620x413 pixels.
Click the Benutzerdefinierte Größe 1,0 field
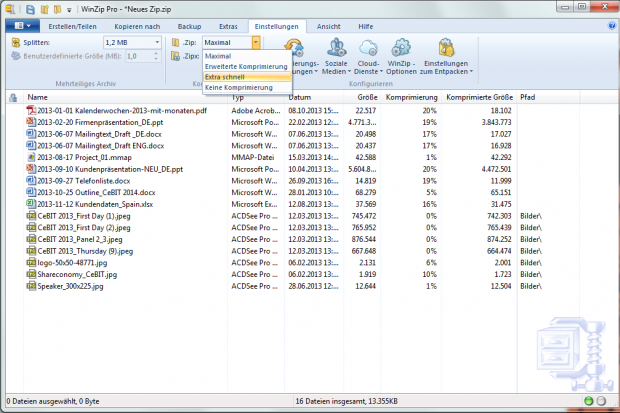point(139,56)
